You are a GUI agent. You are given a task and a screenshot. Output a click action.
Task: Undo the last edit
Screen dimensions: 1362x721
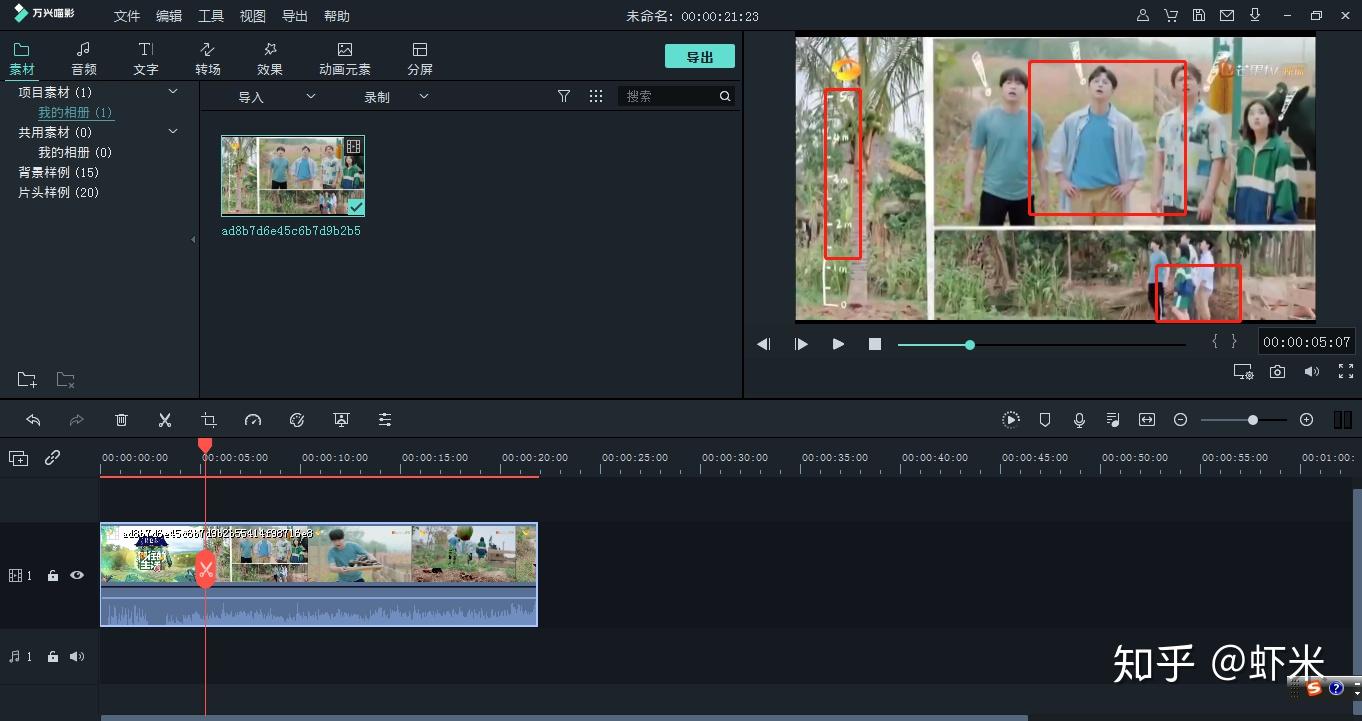[33, 420]
